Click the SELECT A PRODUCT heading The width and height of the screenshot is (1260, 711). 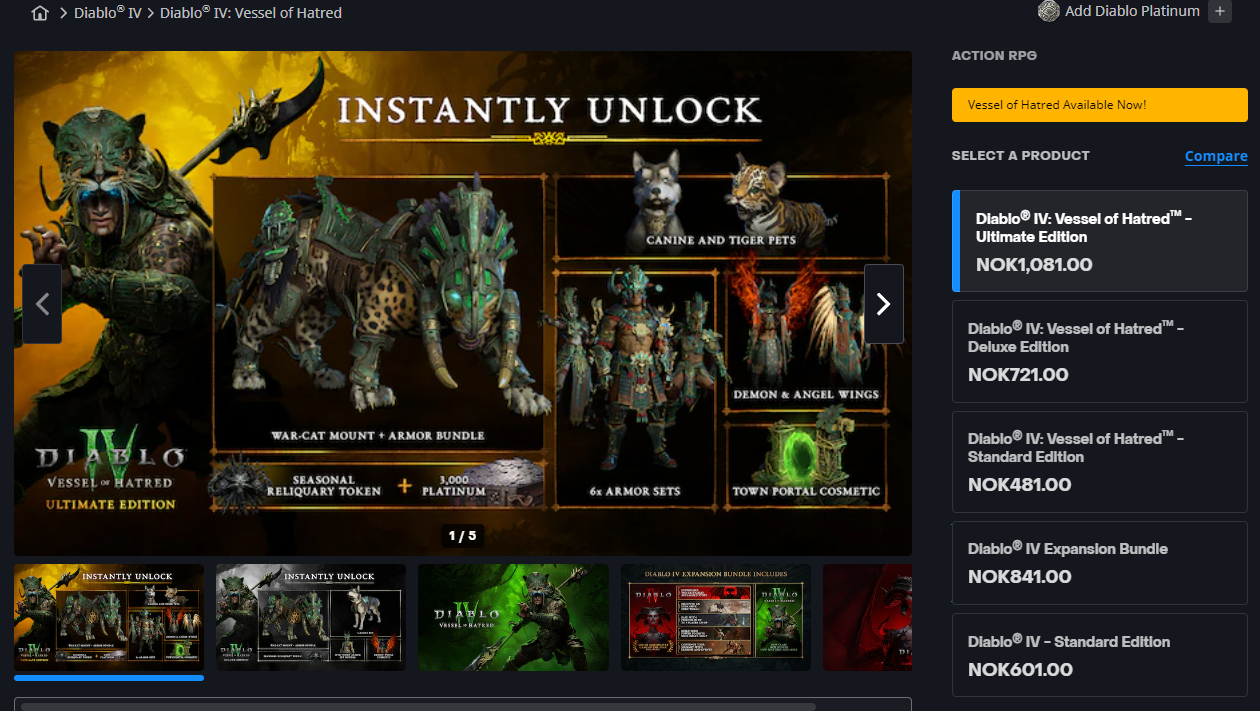1021,156
